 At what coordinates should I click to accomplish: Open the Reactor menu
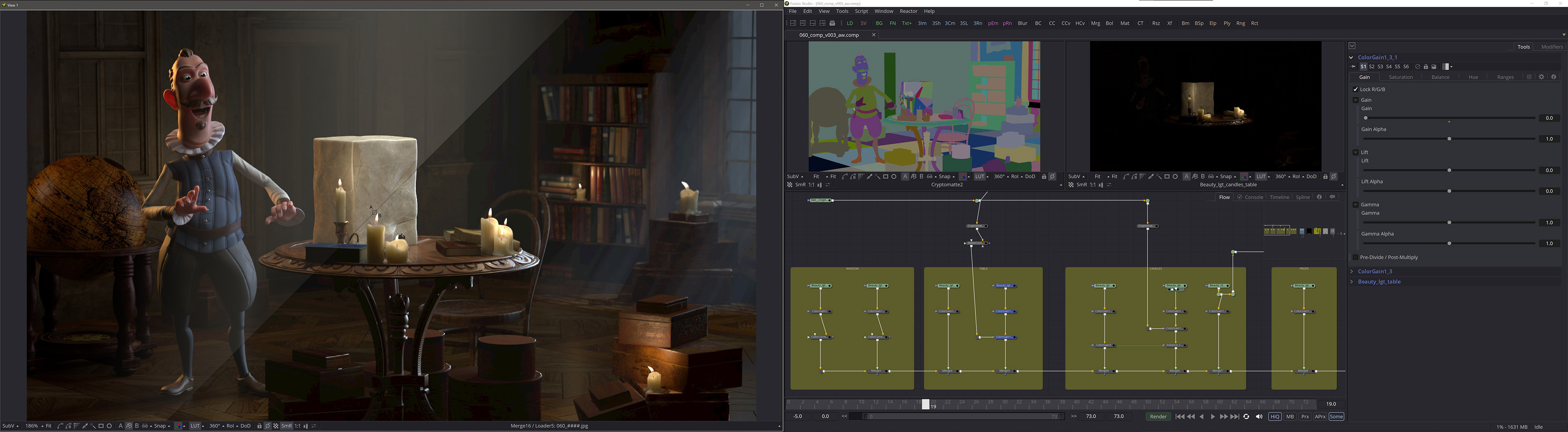point(908,11)
